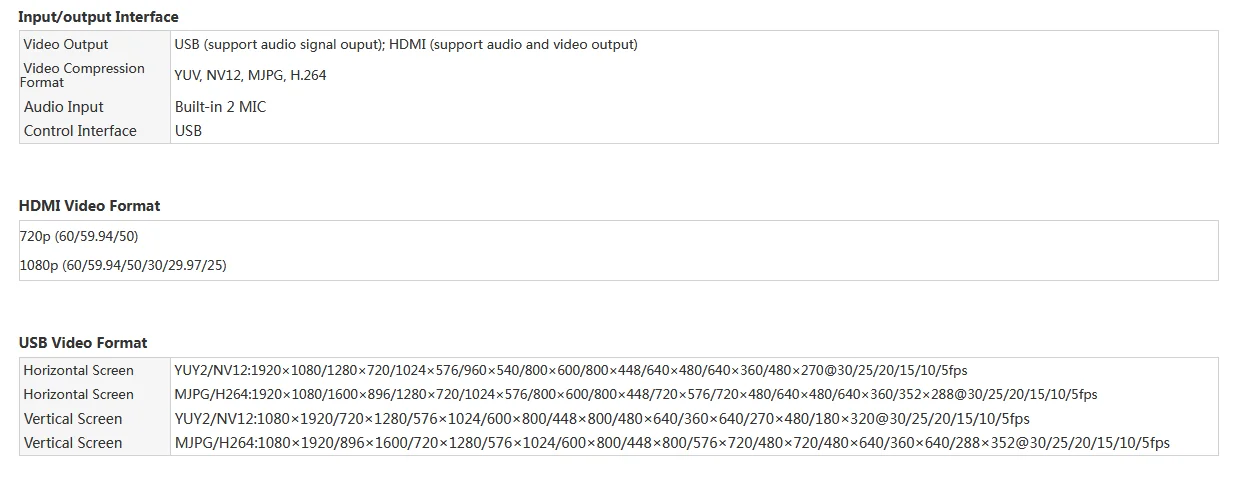1244x496 pixels.
Task: Click the USB Video Format heading
Action: coord(83,343)
